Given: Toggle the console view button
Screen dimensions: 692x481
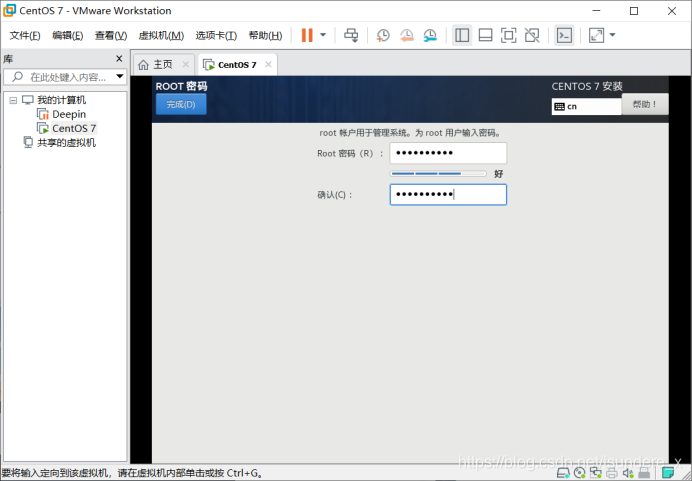Looking at the screenshot, I should pos(564,35).
